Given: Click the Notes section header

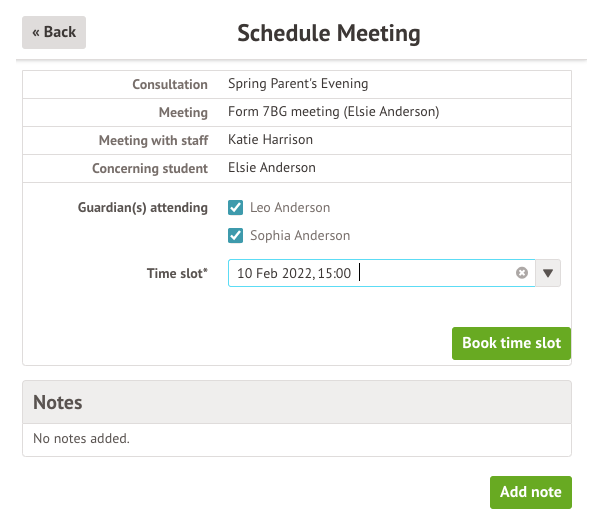Looking at the screenshot, I should [x=58, y=402].
